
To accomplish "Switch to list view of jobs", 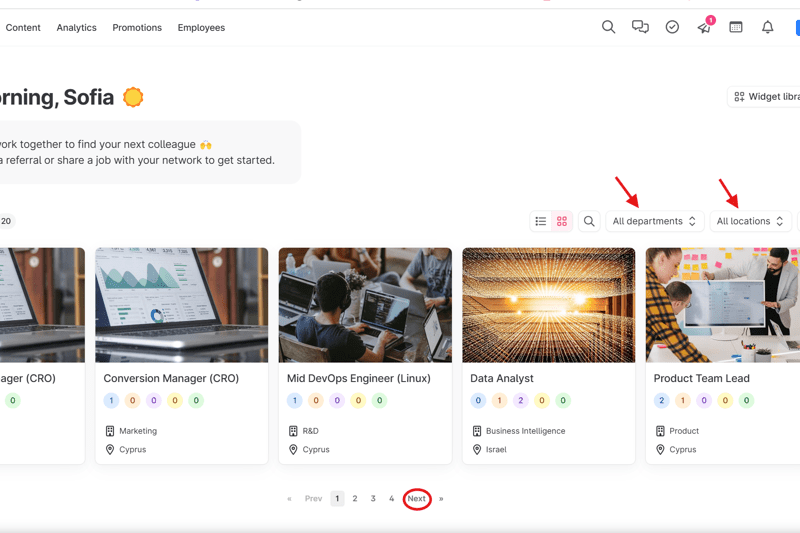I will coord(541,221).
